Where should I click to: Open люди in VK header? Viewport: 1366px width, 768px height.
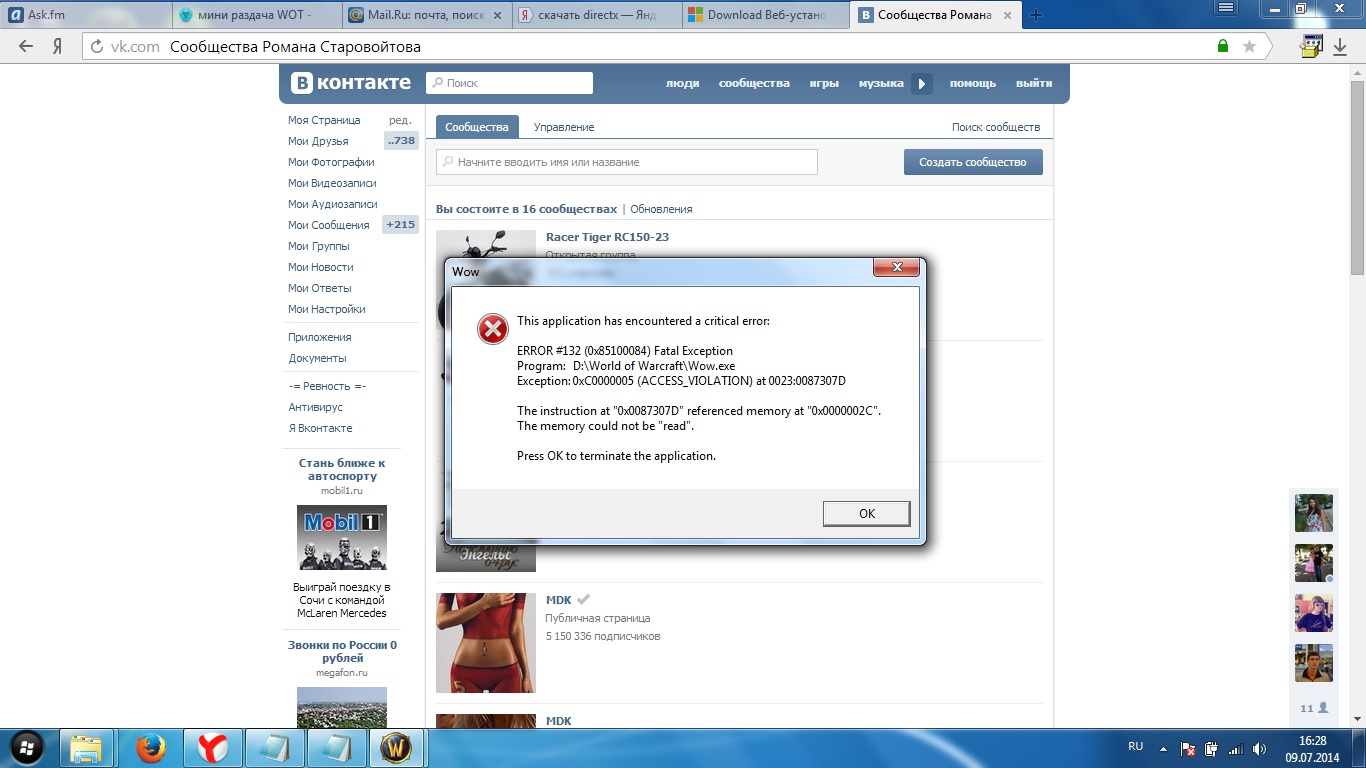pos(682,83)
